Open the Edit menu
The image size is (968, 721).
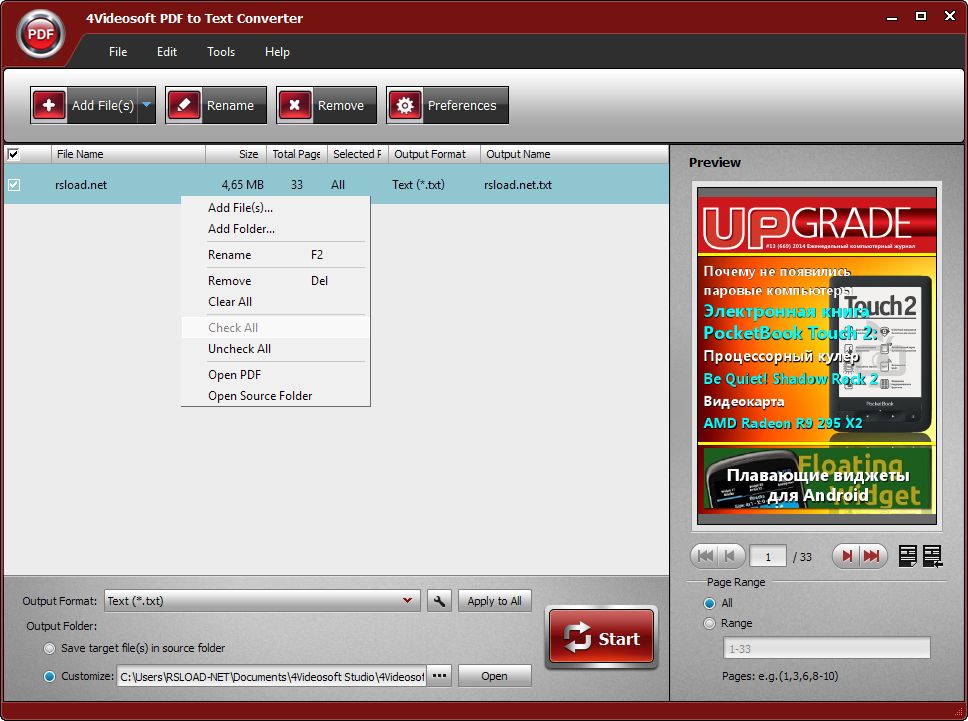pos(167,52)
